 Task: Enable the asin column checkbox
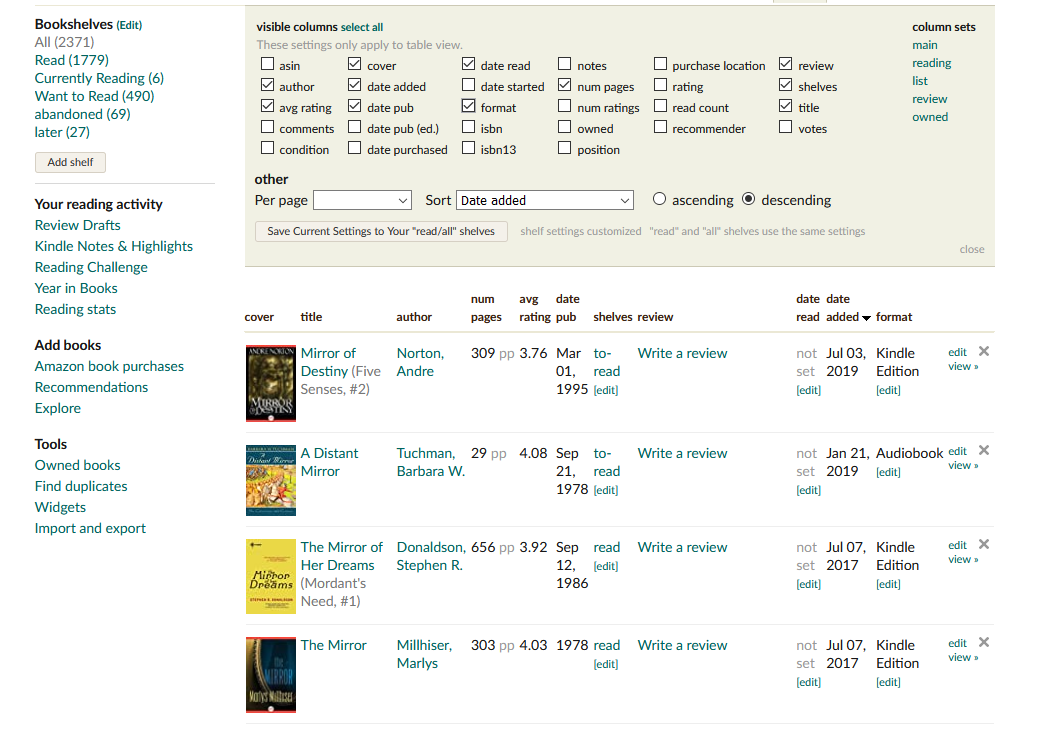click(267, 65)
